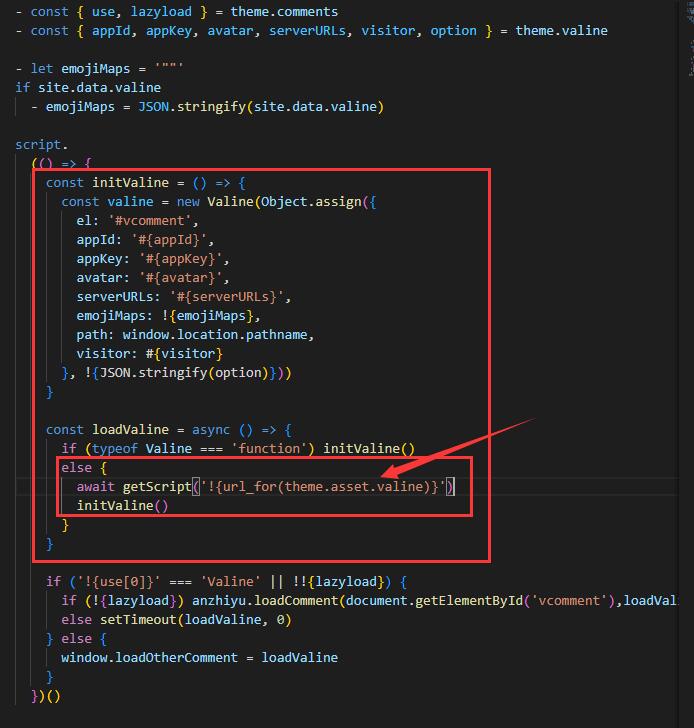The width and height of the screenshot is (694, 728).
Task: Click the window.loadOtherComment assignment
Action: (x=199, y=657)
